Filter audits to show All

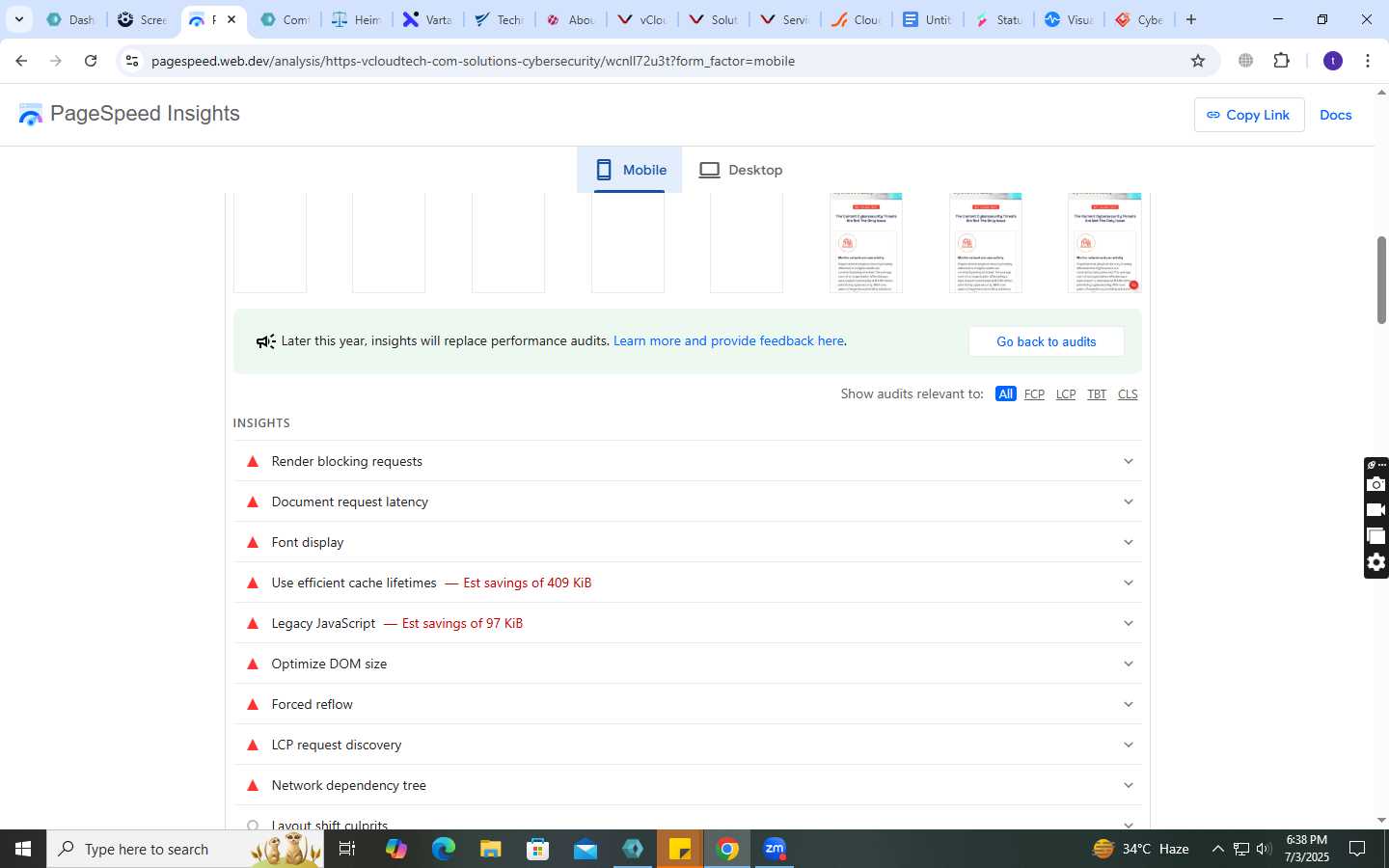tap(1005, 393)
